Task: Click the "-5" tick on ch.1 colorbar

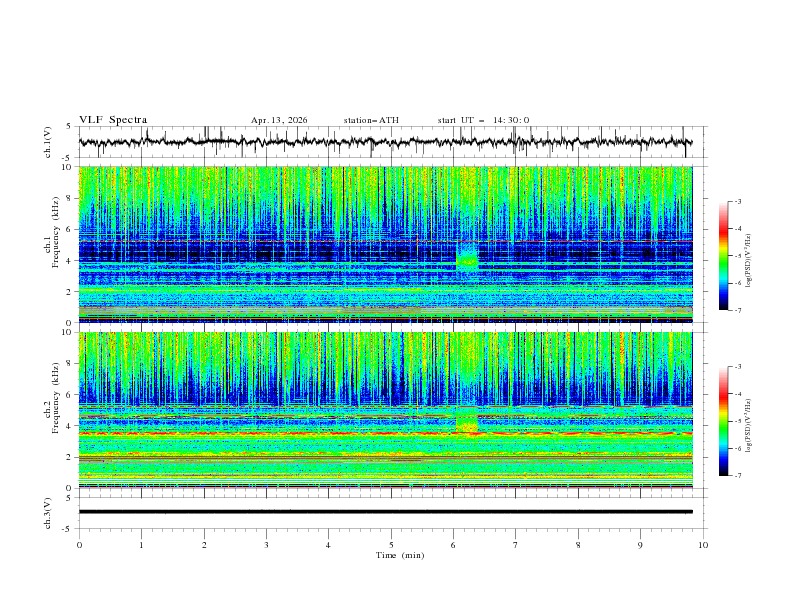Action: pyautogui.click(x=738, y=256)
